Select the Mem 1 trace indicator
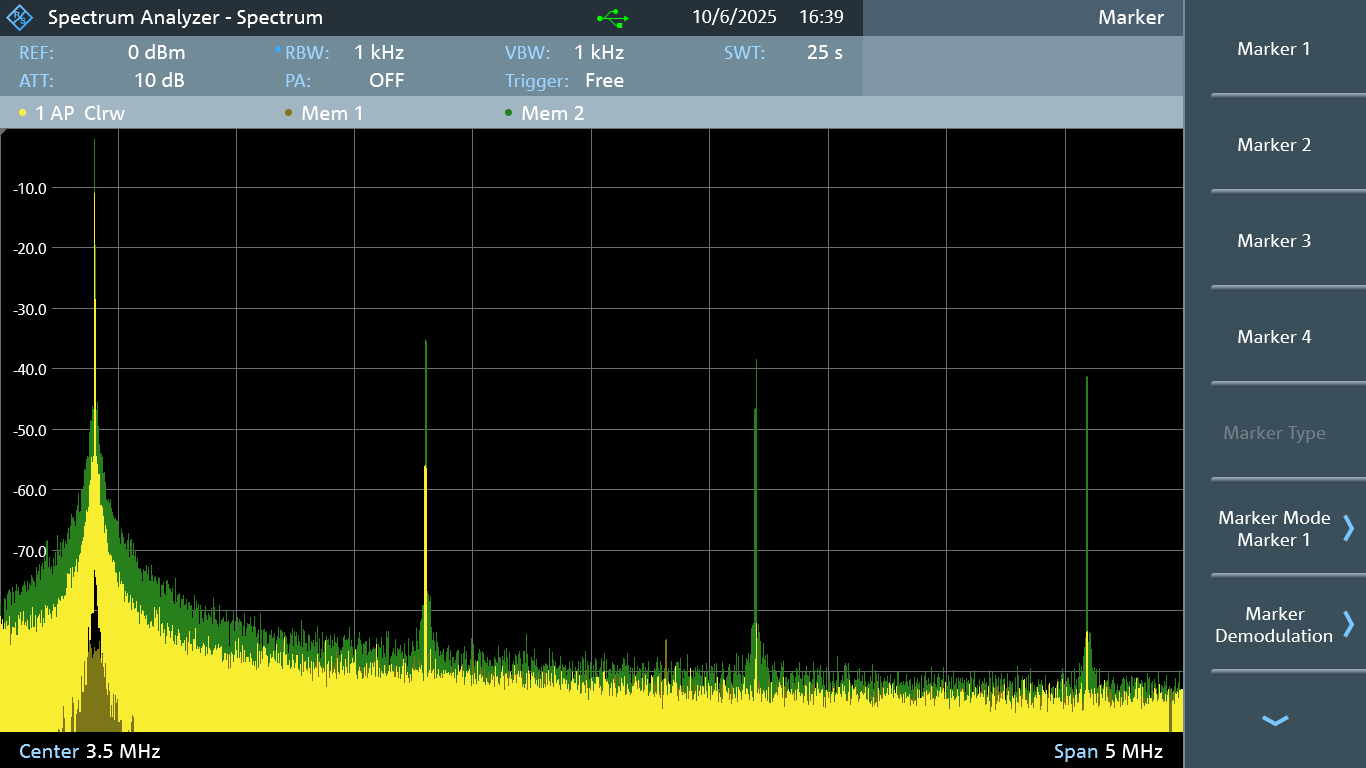Viewport: 1366px width, 768px height. 324,113
